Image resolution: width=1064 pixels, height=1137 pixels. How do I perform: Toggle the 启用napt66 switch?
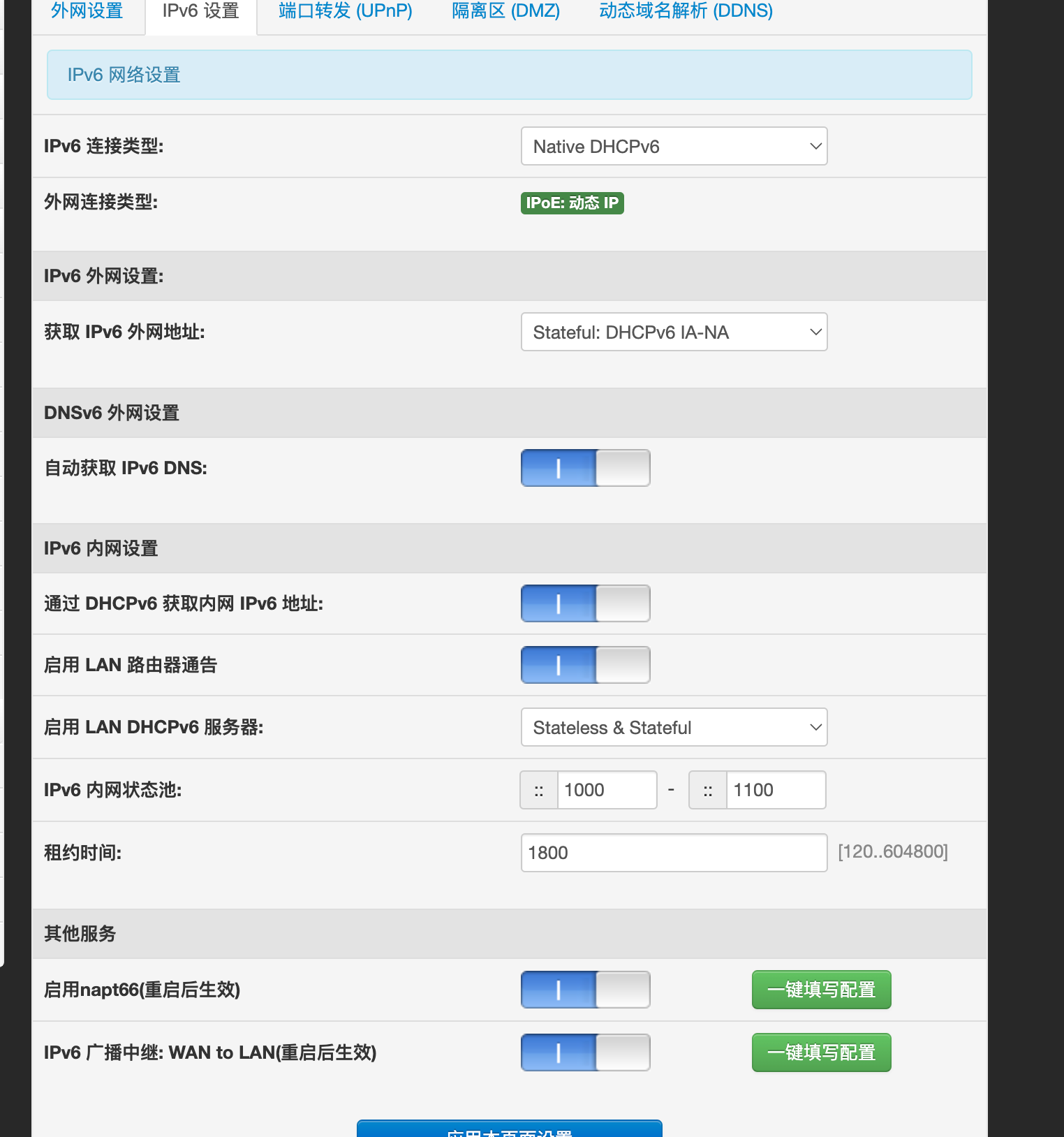(x=585, y=990)
